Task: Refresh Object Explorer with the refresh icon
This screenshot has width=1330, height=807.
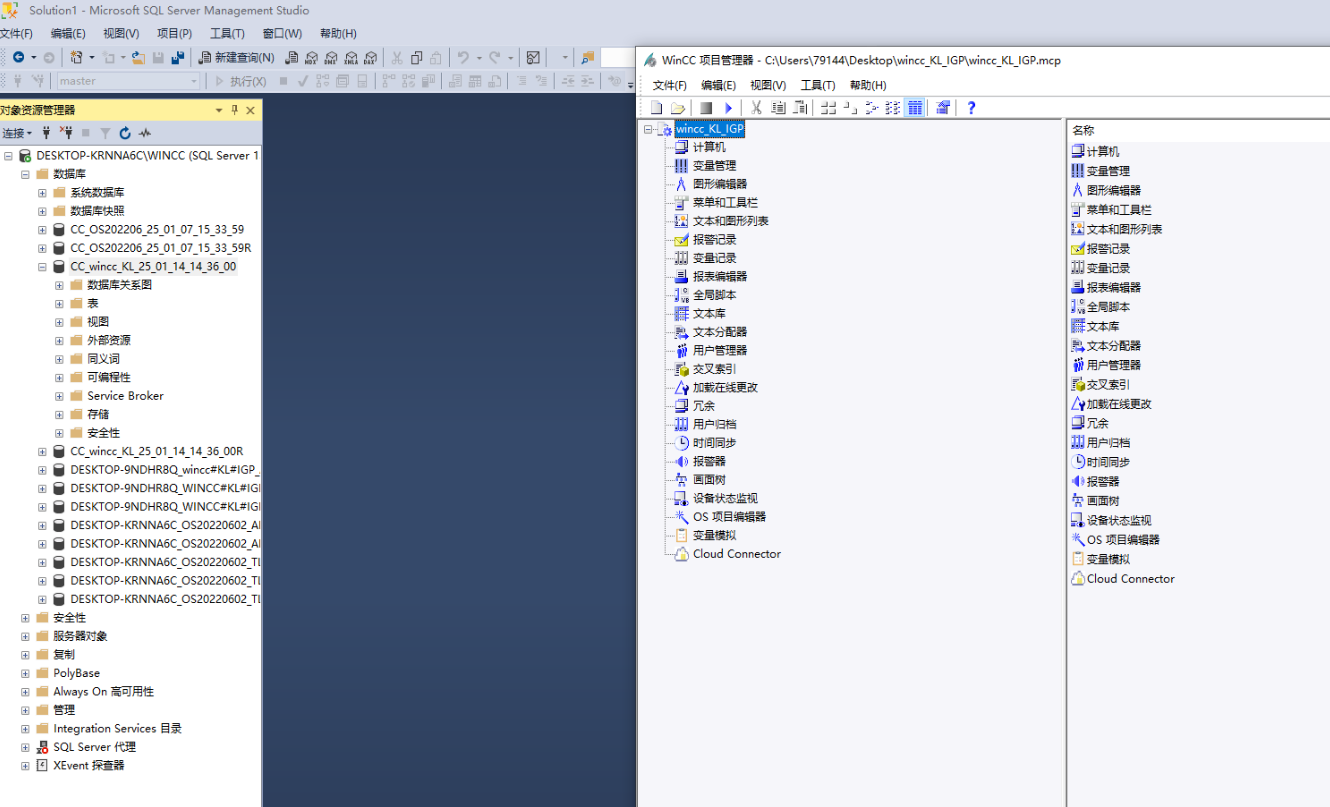Action: click(x=126, y=132)
